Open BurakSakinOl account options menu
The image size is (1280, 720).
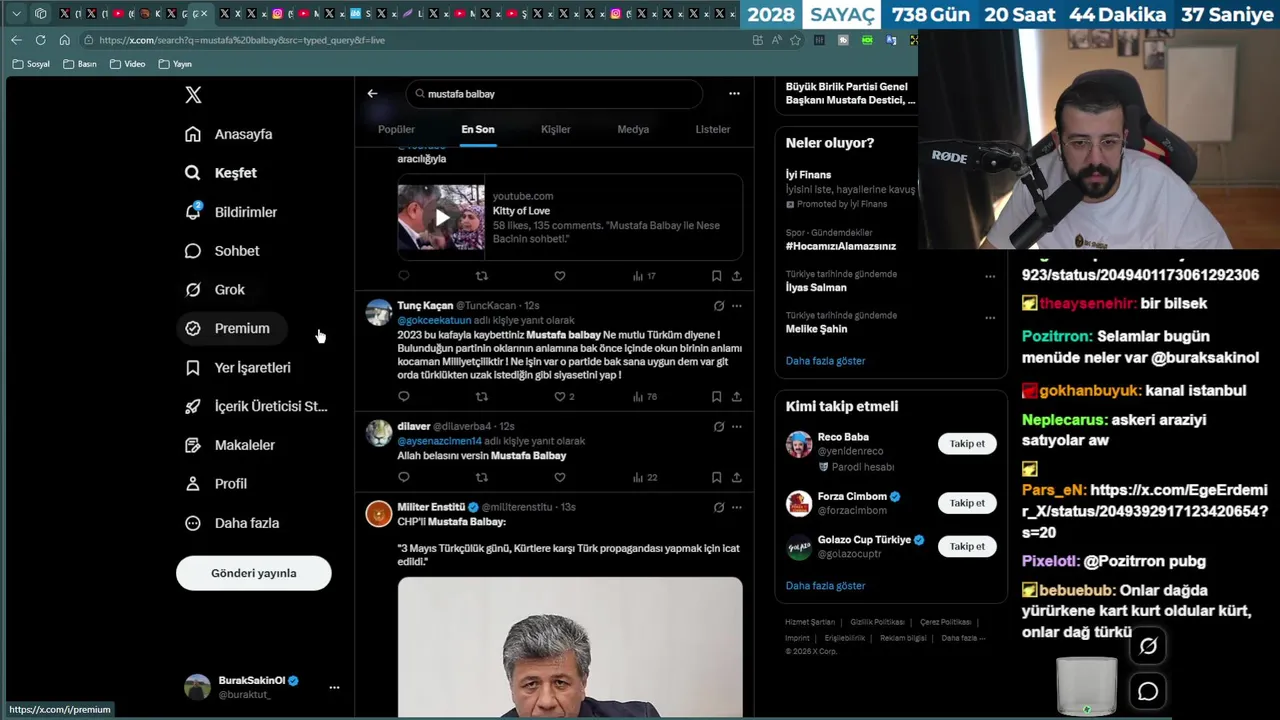pos(334,687)
